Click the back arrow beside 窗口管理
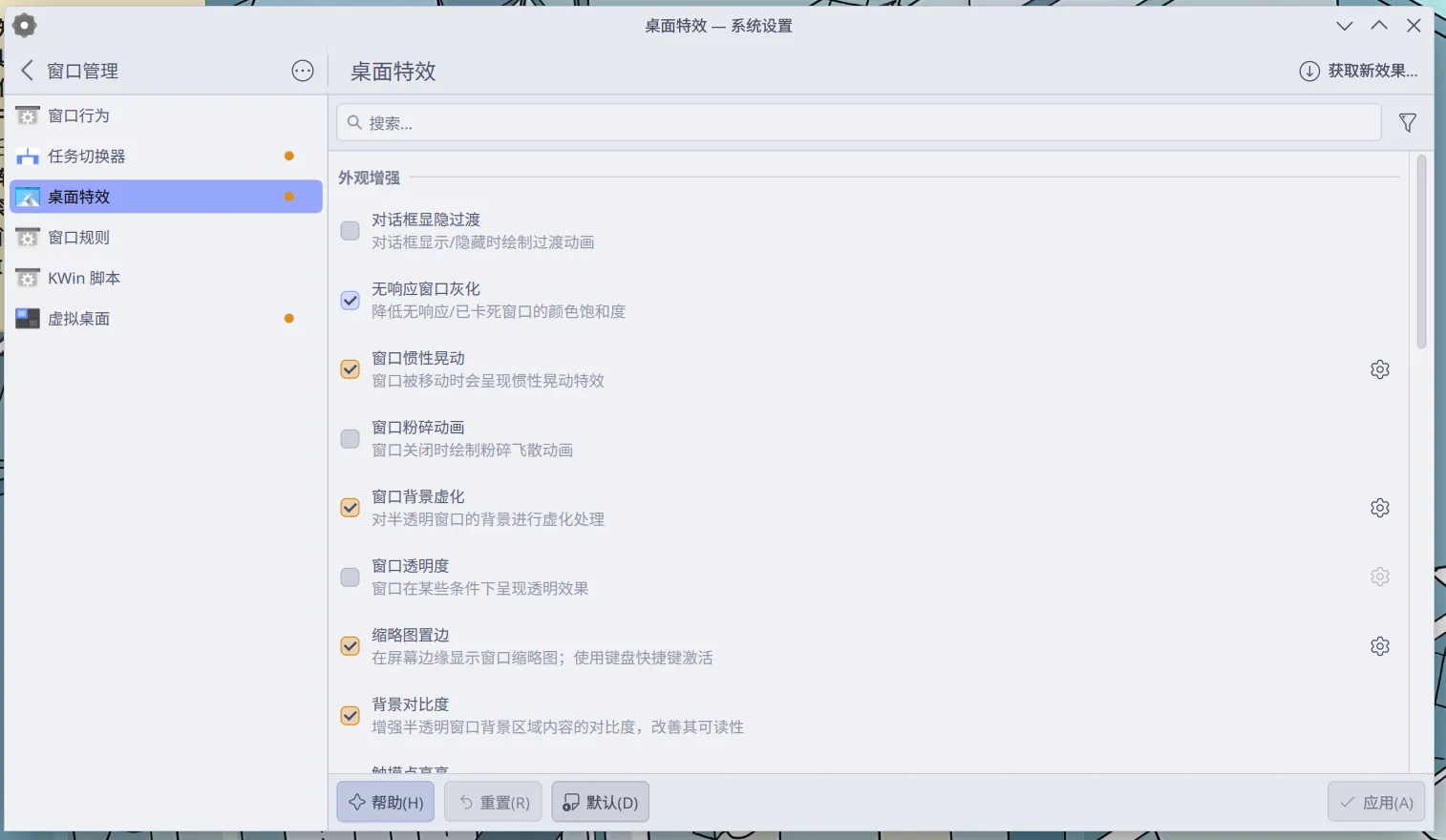This screenshot has width=1446, height=840. click(28, 71)
